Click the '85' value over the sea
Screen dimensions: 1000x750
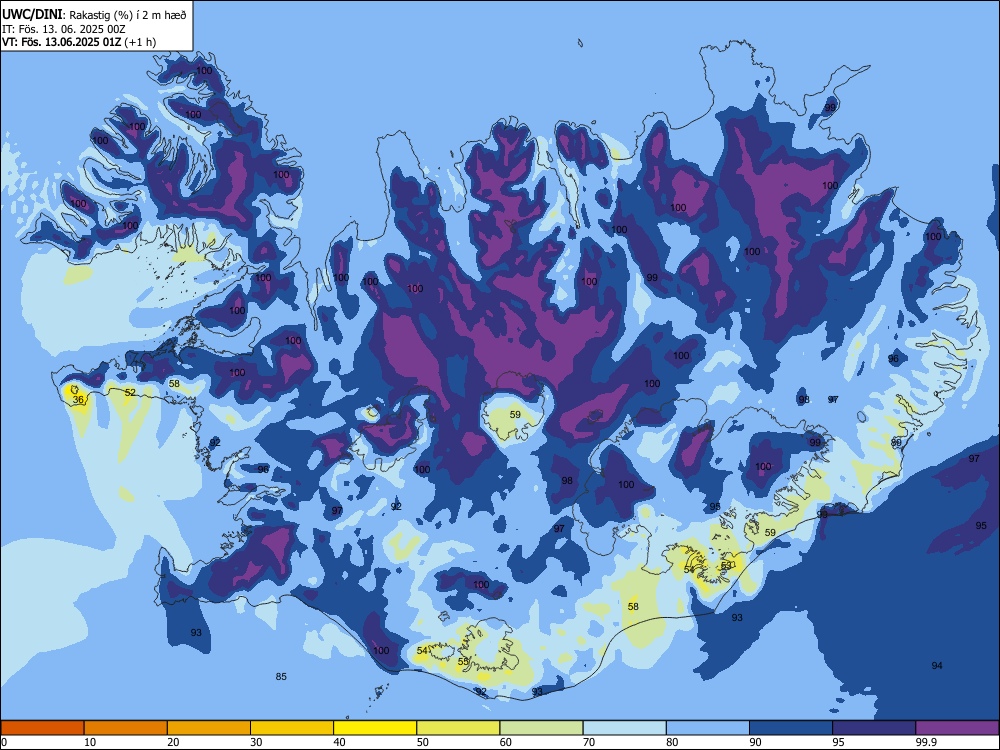[x=281, y=677]
